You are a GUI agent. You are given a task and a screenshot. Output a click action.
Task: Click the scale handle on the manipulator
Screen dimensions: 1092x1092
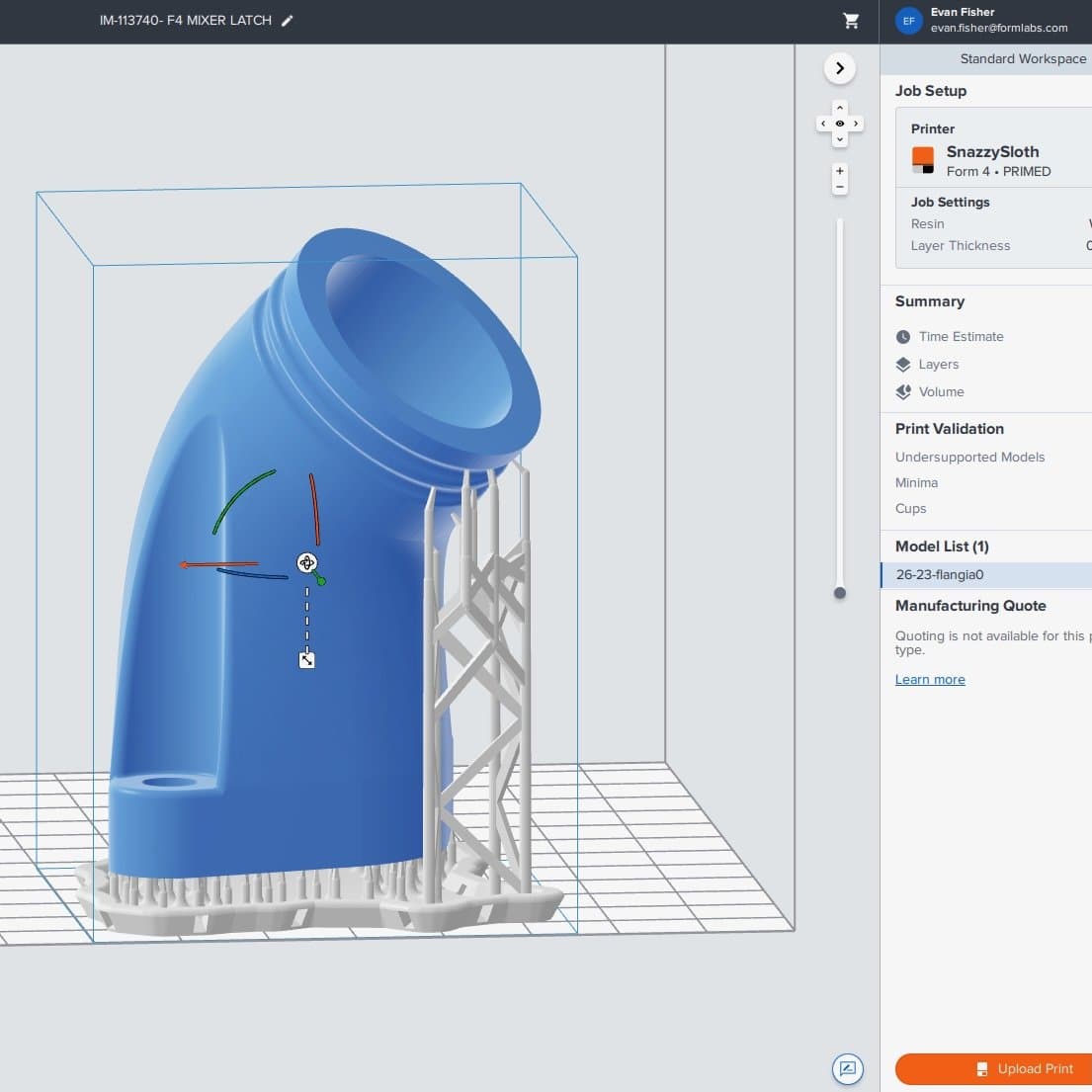(306, 660)
